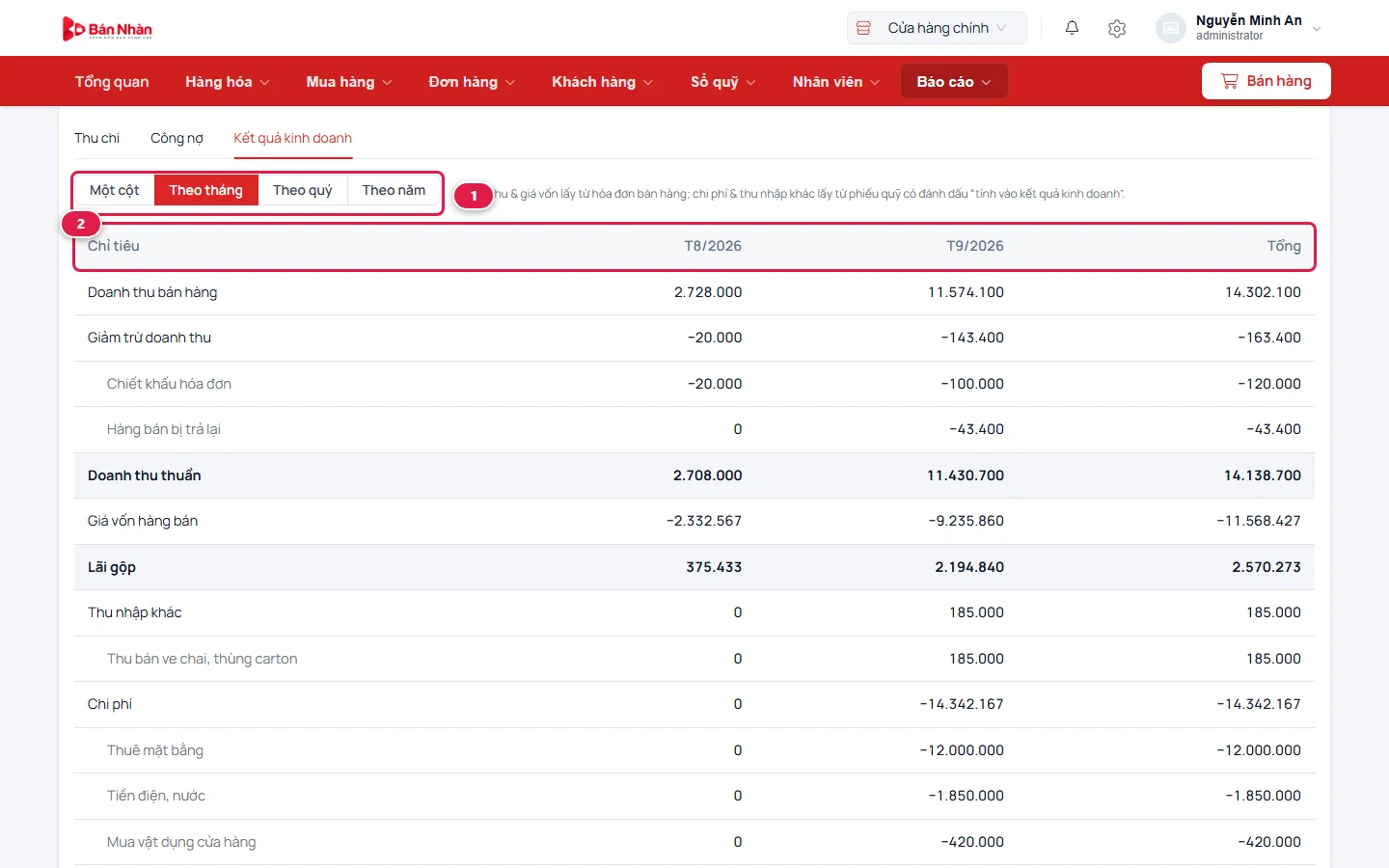Click the 14.302.100 total revenue value

1263,292
